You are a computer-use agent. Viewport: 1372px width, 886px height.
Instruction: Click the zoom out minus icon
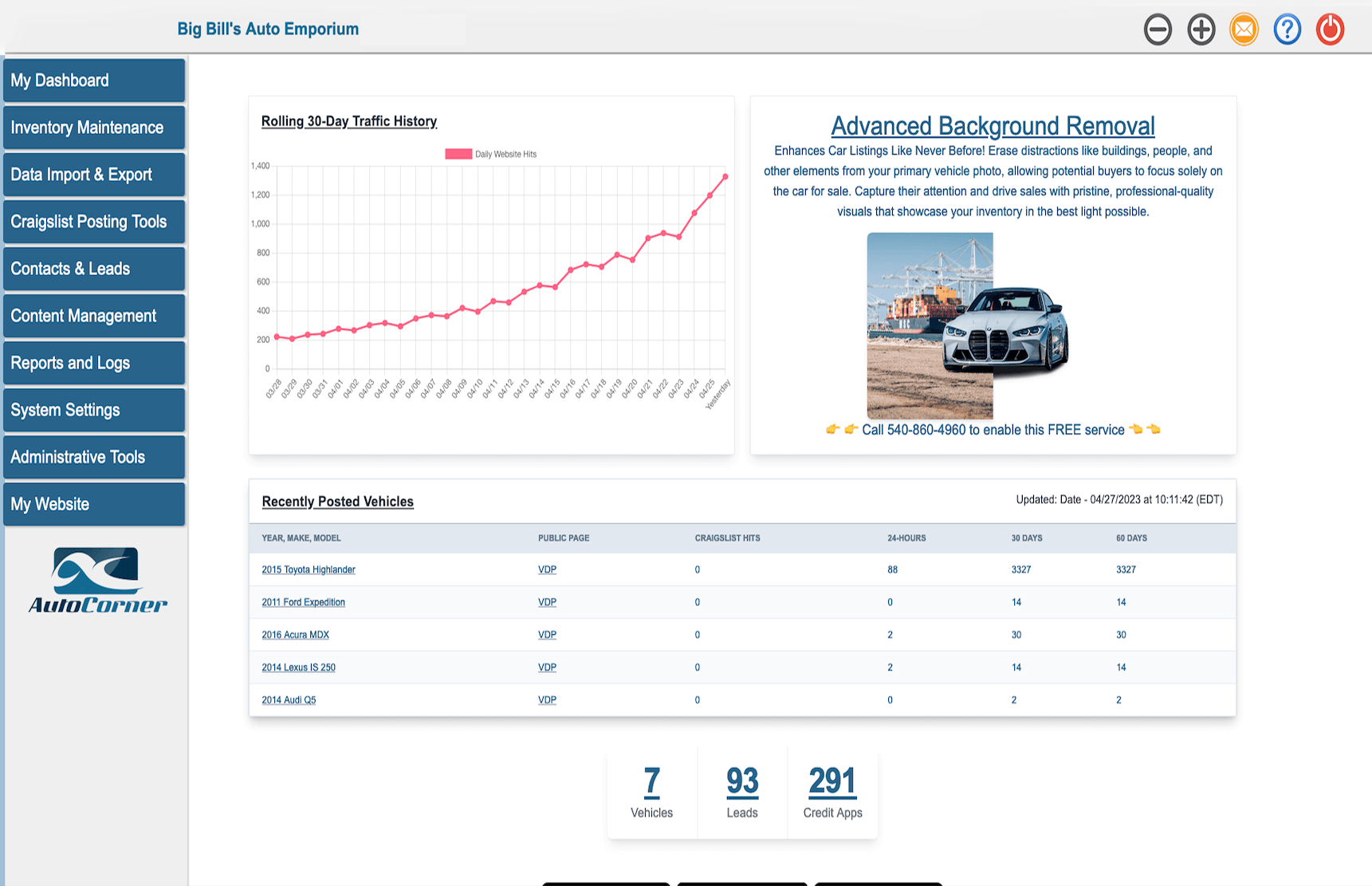[x=1158, y=30]
